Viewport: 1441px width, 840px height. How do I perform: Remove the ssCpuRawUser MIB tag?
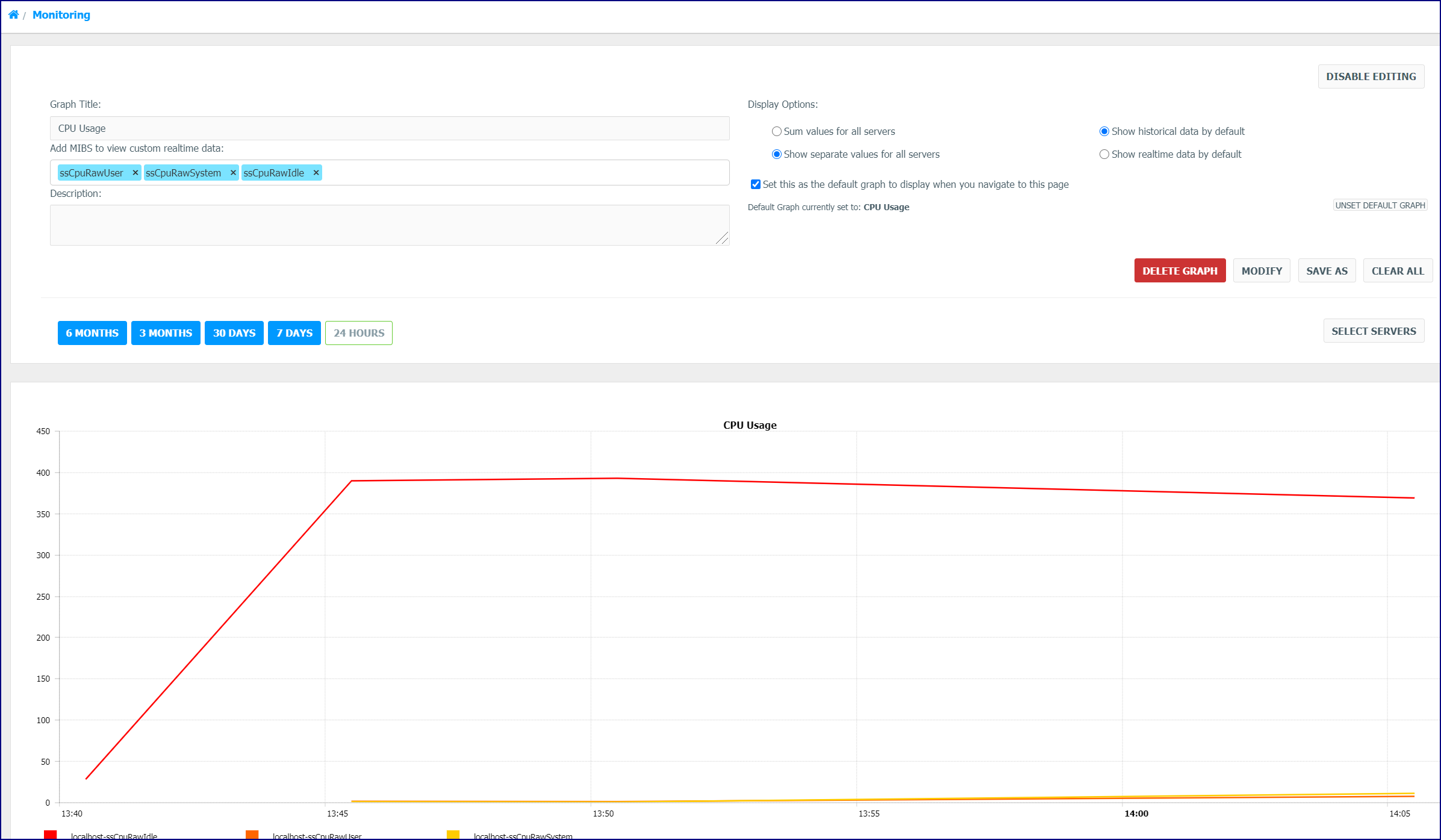pyautogui.click(x=135, y=173)
